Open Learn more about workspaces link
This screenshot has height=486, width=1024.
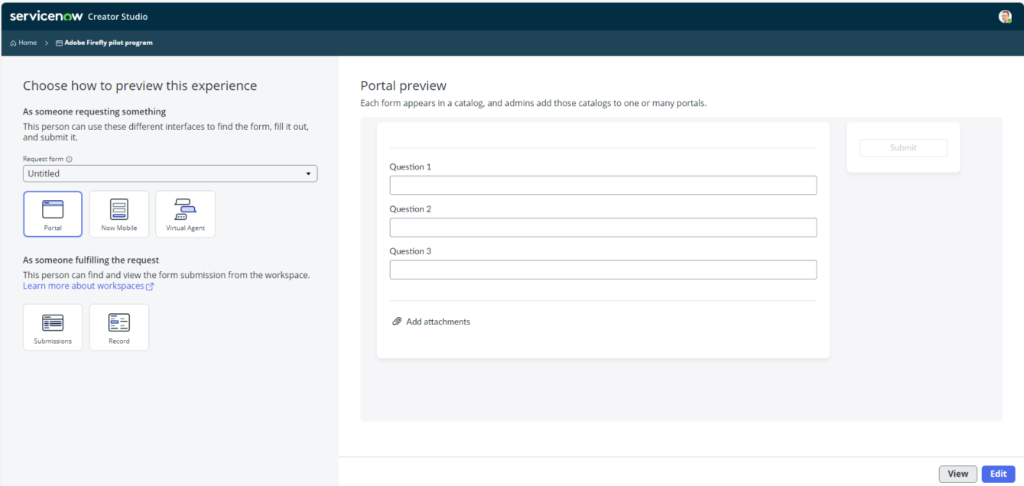click(x=88, y=286)
